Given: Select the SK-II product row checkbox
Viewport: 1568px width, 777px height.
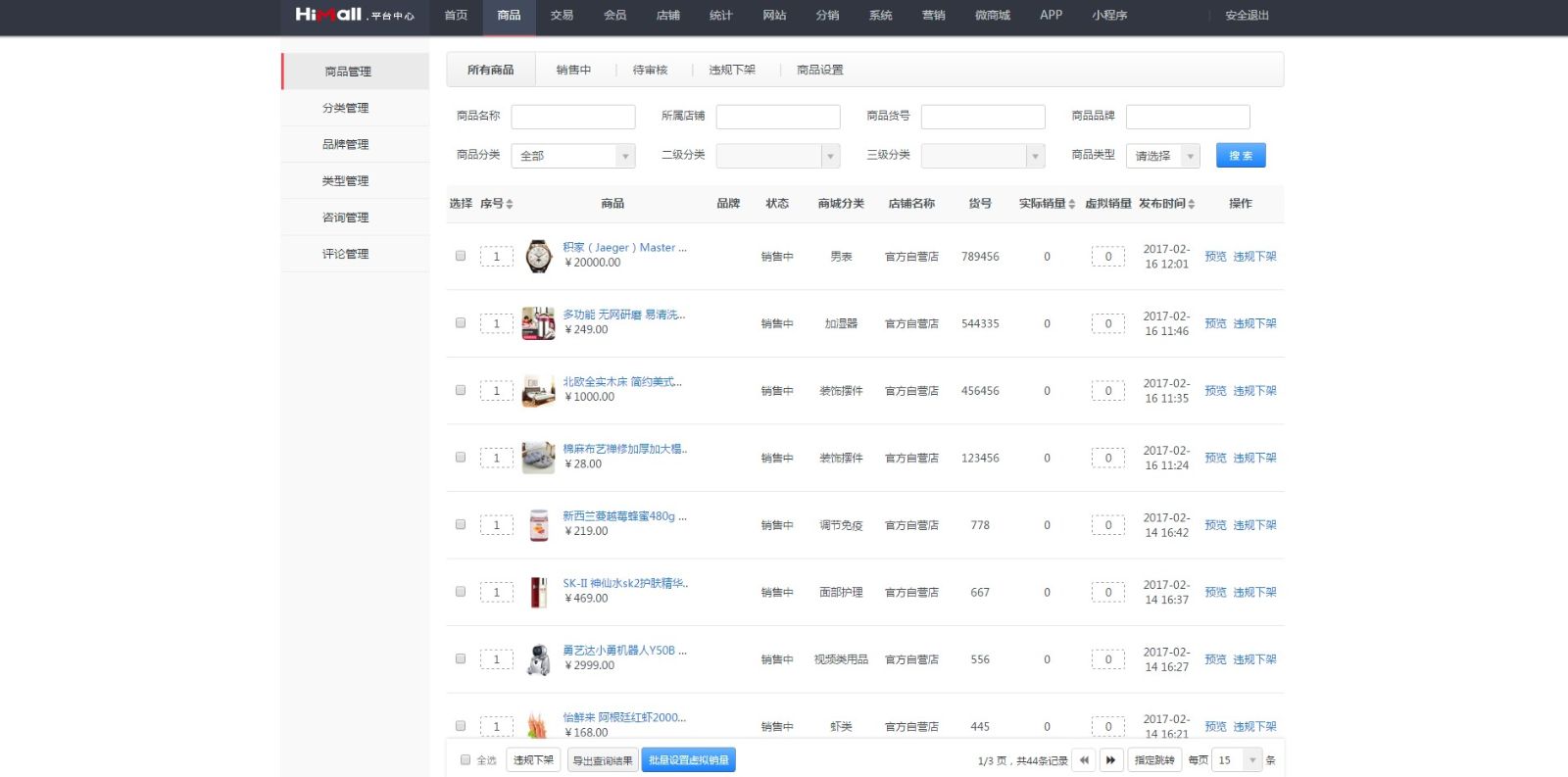Looking at the screenshot, I should tap(461, 592).
